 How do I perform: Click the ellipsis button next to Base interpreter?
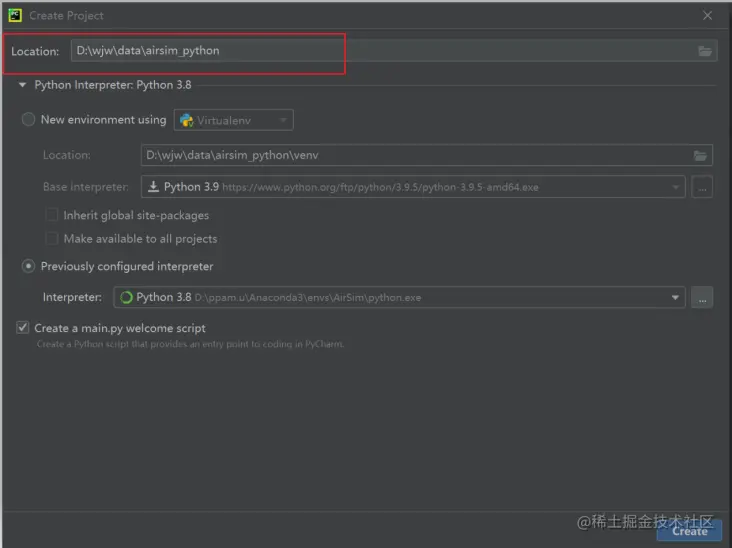(702, 187)
